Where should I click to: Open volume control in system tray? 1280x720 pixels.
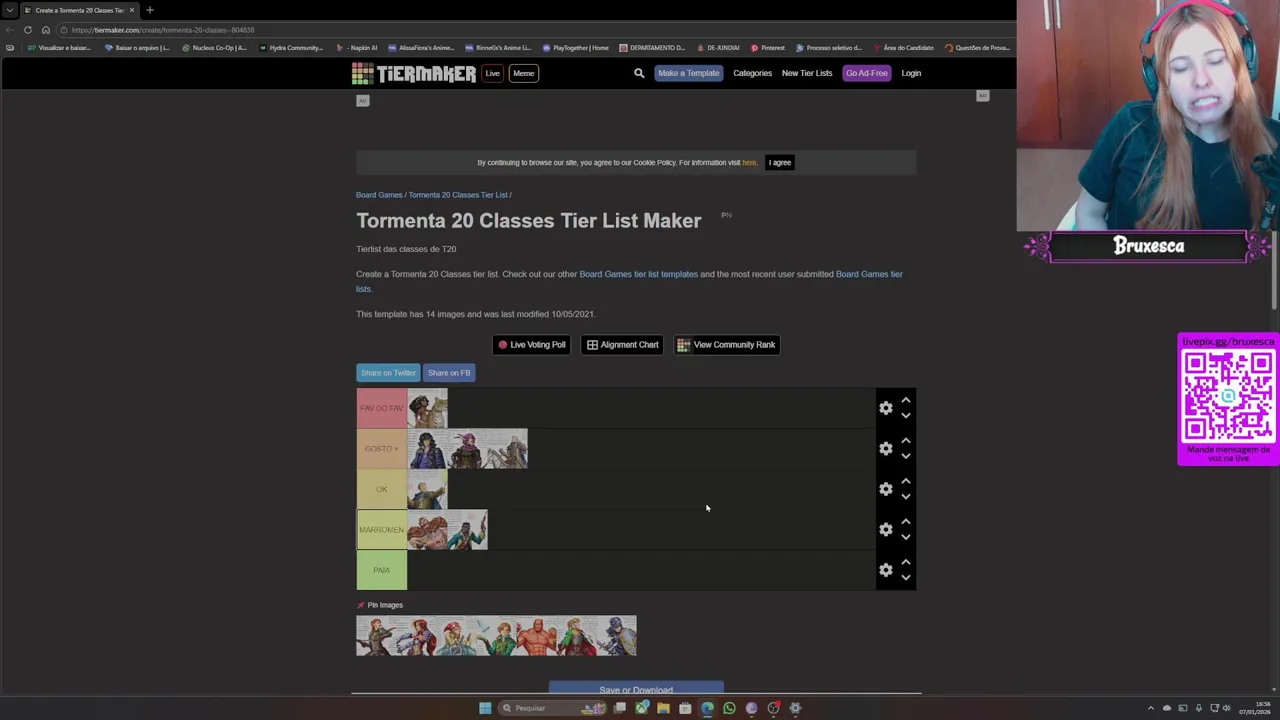[x=1227, y=708]
